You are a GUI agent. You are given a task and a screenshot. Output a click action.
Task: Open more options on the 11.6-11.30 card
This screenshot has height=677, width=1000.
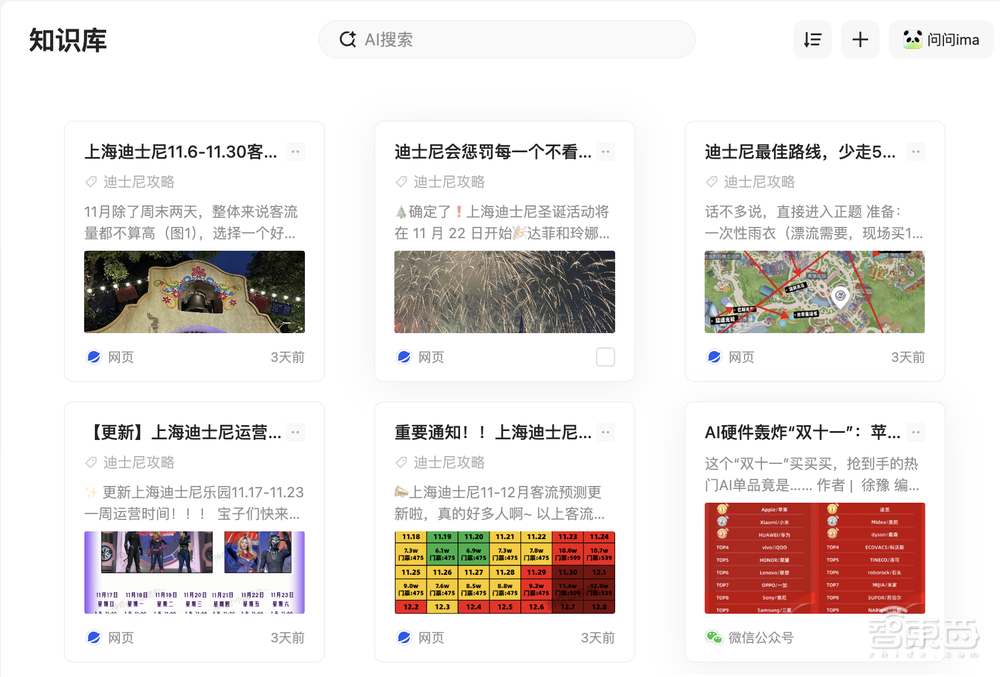pyautogui.click(x=295, y=152)
